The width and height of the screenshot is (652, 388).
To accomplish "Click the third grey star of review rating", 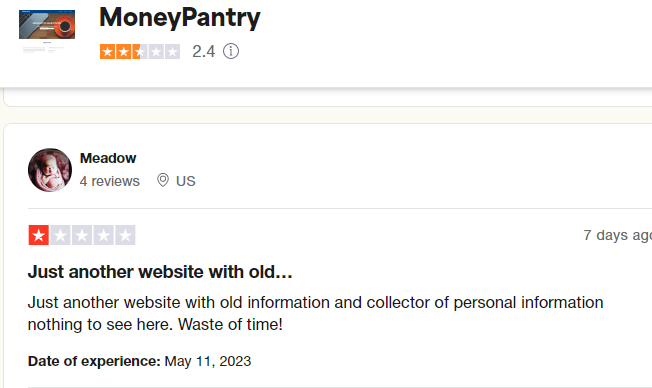I will [x=82, y=235].
